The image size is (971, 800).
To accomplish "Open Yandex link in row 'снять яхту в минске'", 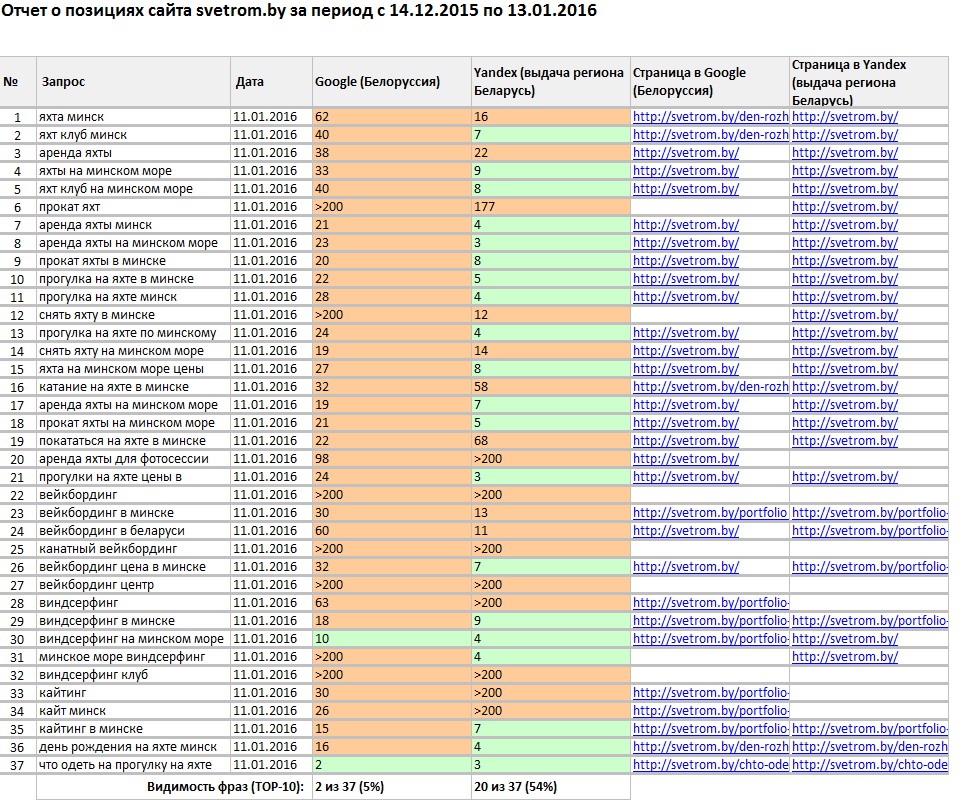I will [845, 315].
